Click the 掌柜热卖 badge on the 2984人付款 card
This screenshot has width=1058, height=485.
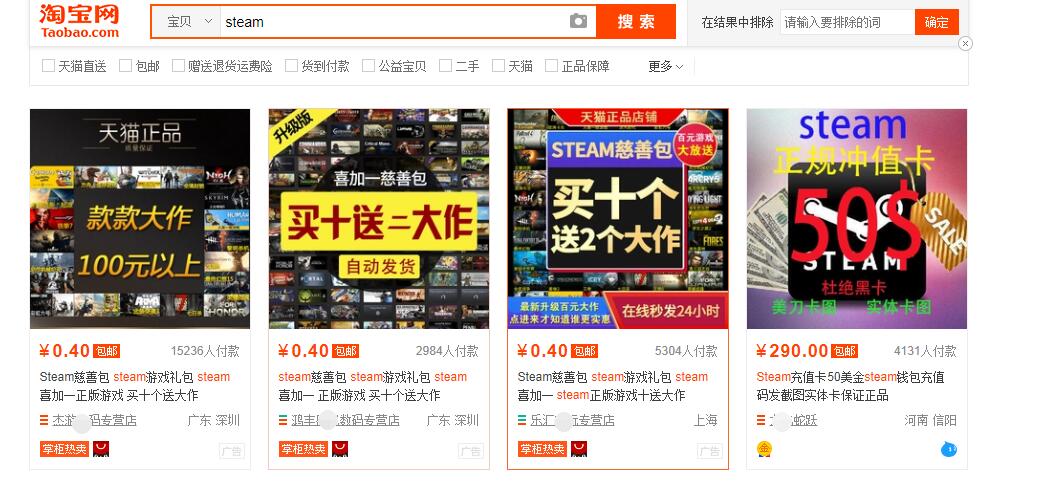tap(303, 449)
